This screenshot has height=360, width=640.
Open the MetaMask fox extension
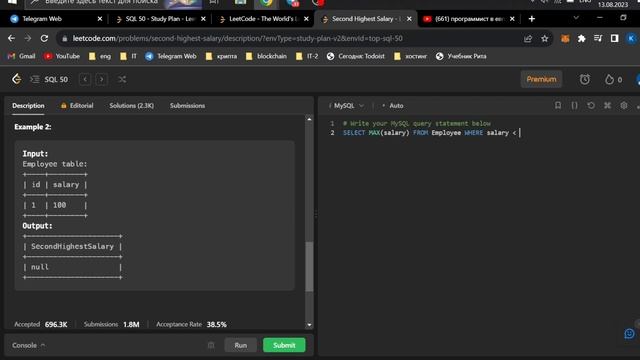coord(565,38)
